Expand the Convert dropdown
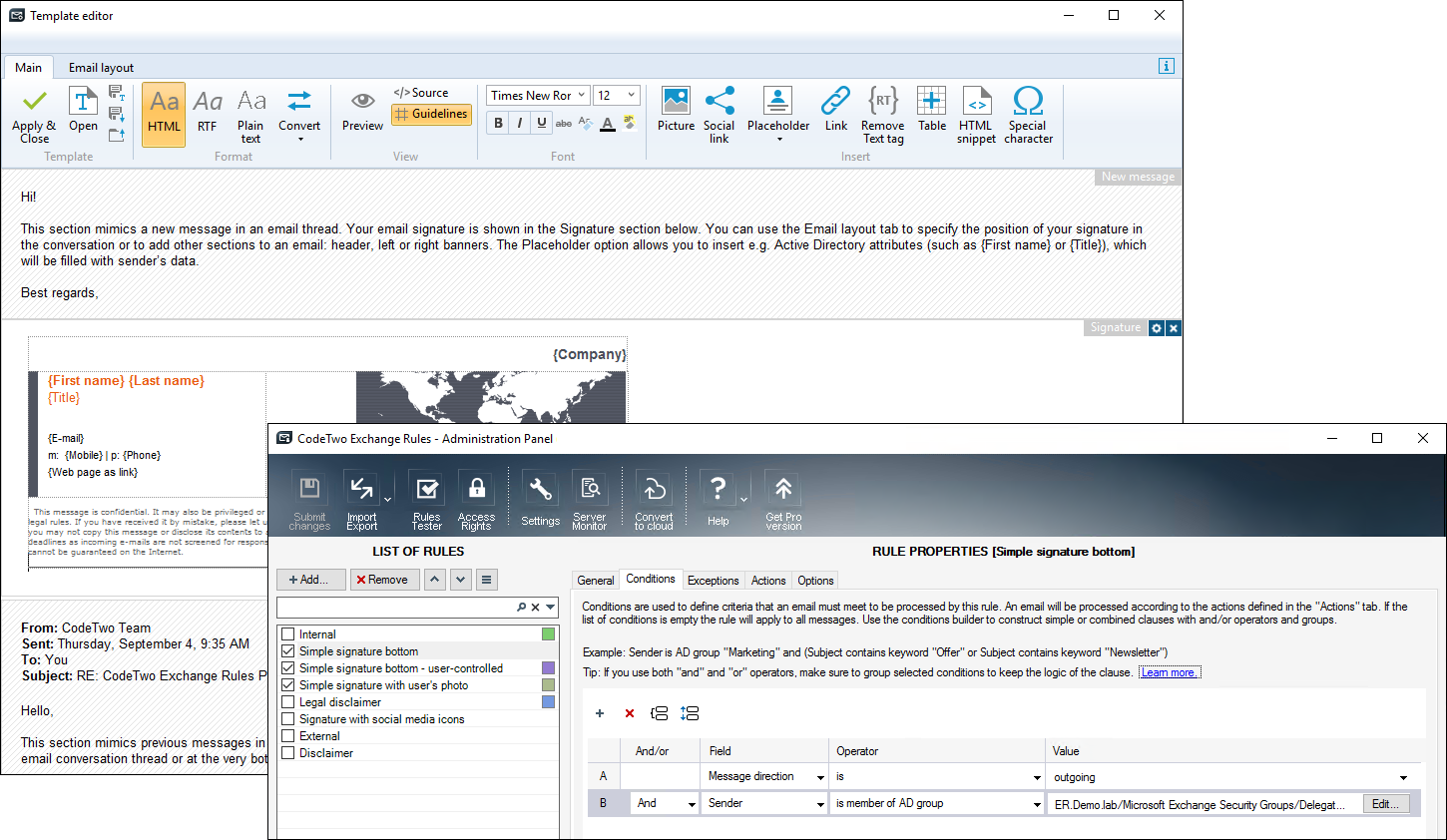1447x840 pixels. coord(299,140)
